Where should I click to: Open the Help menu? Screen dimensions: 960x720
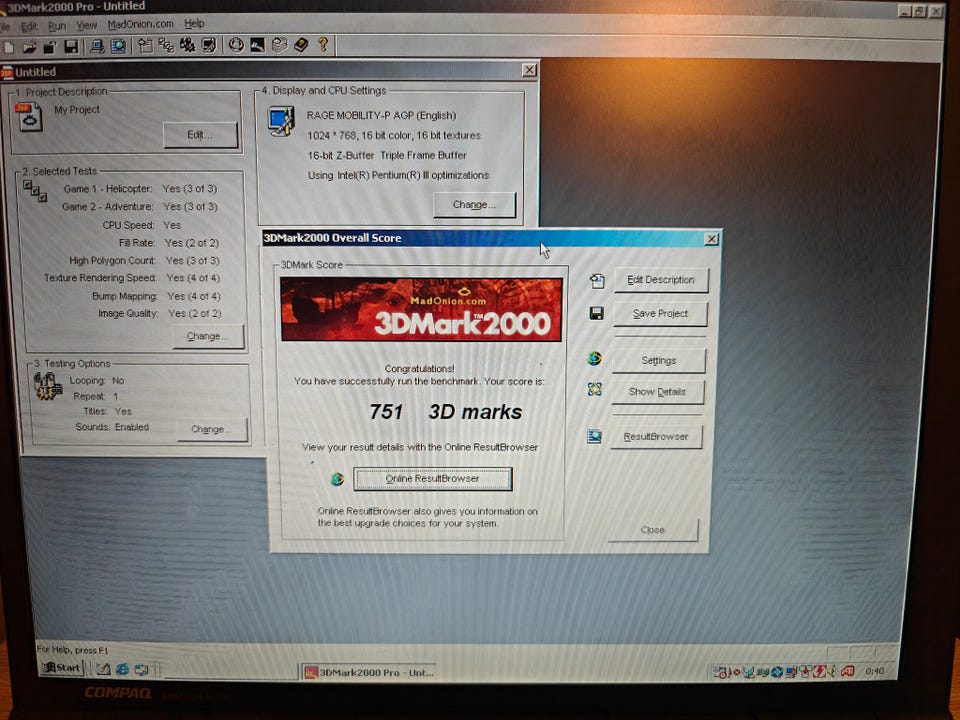(194, 23)
